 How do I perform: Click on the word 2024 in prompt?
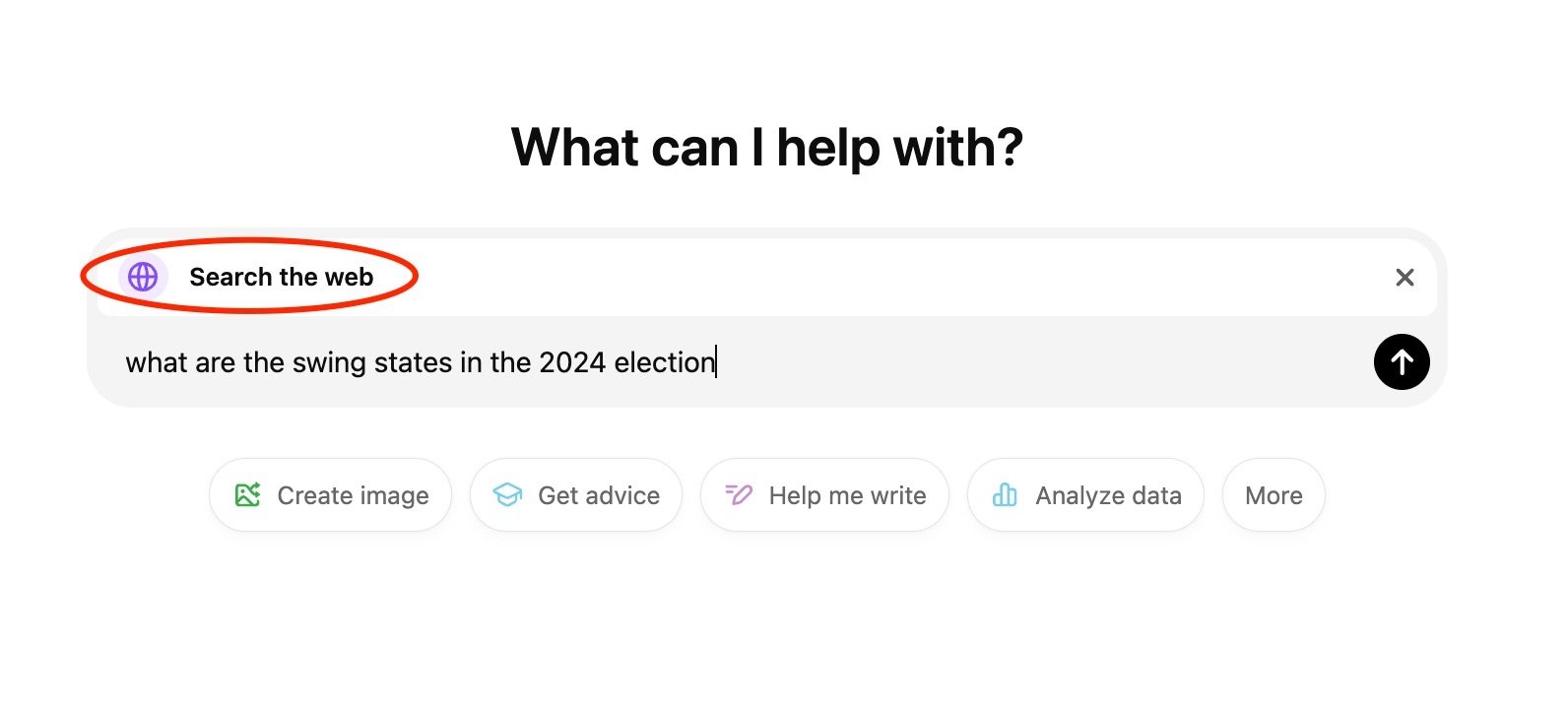point(571,362)
